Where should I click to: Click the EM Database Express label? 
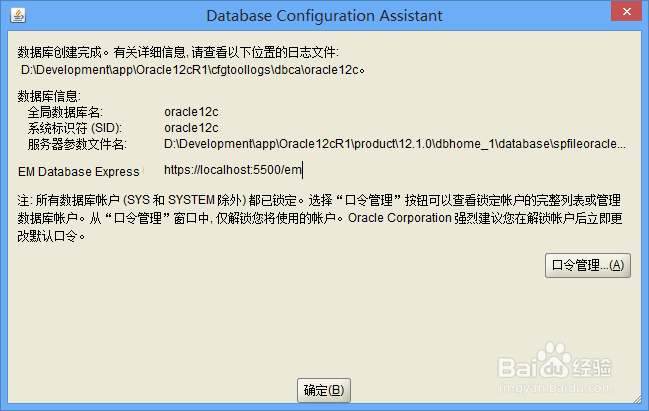pyautogui.click(x=79, y=171)
